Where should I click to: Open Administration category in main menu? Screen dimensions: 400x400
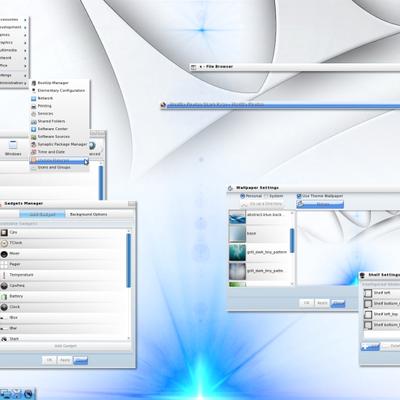tap(14, 83)
